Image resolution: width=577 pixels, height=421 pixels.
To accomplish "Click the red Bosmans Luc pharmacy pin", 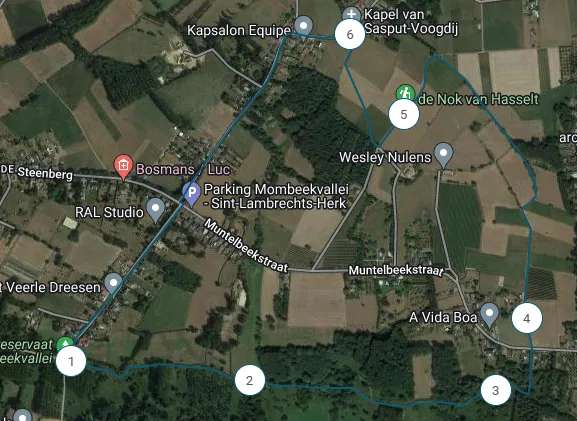I will [124, 167].
